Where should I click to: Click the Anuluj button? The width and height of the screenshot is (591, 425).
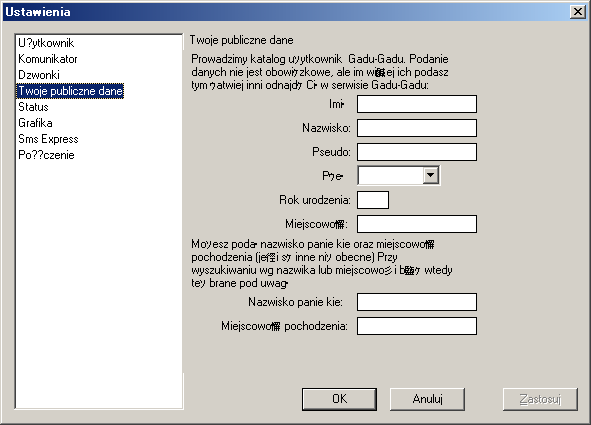tap(427, 399)
